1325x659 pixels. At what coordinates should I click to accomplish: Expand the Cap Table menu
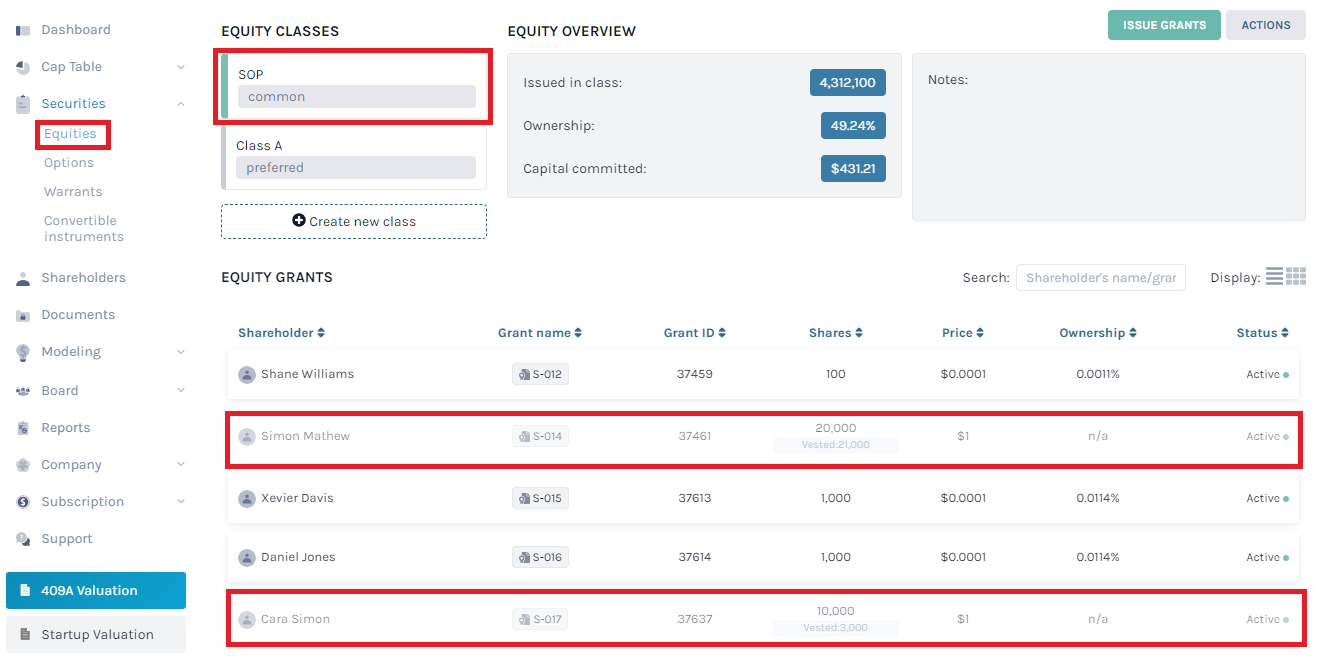70,66
